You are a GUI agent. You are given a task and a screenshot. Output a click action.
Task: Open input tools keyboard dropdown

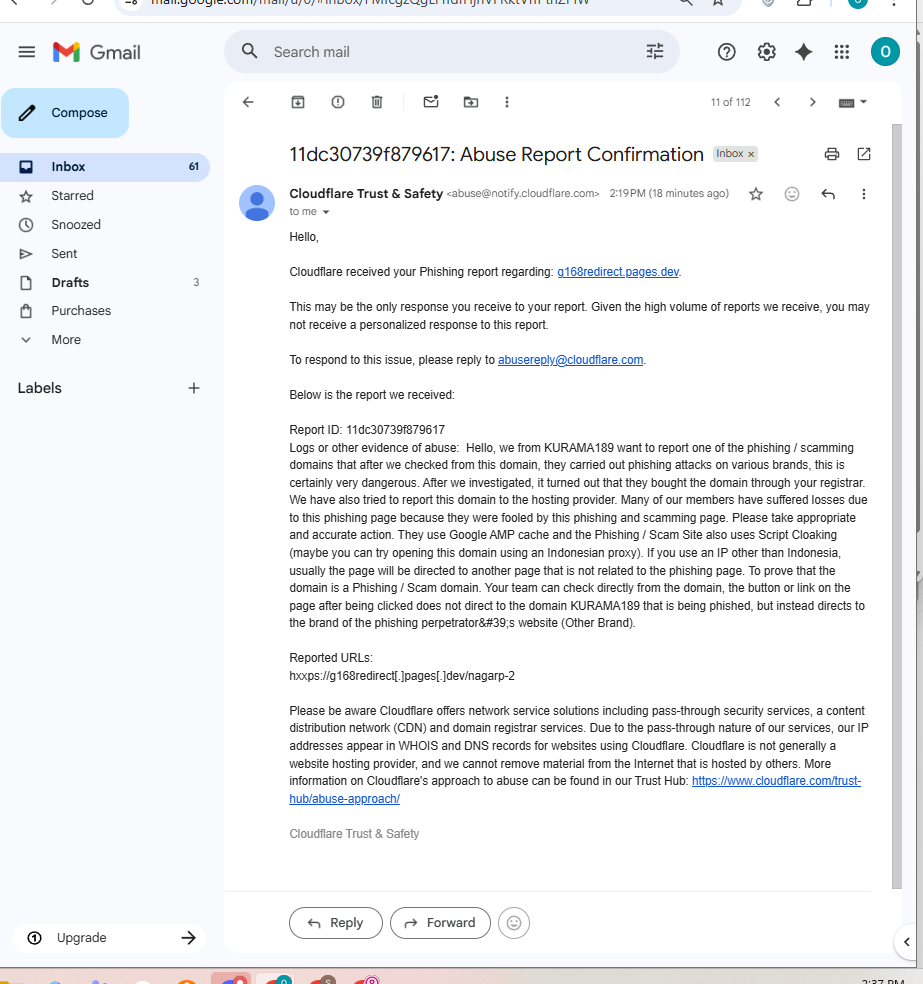tap(852, 102)
